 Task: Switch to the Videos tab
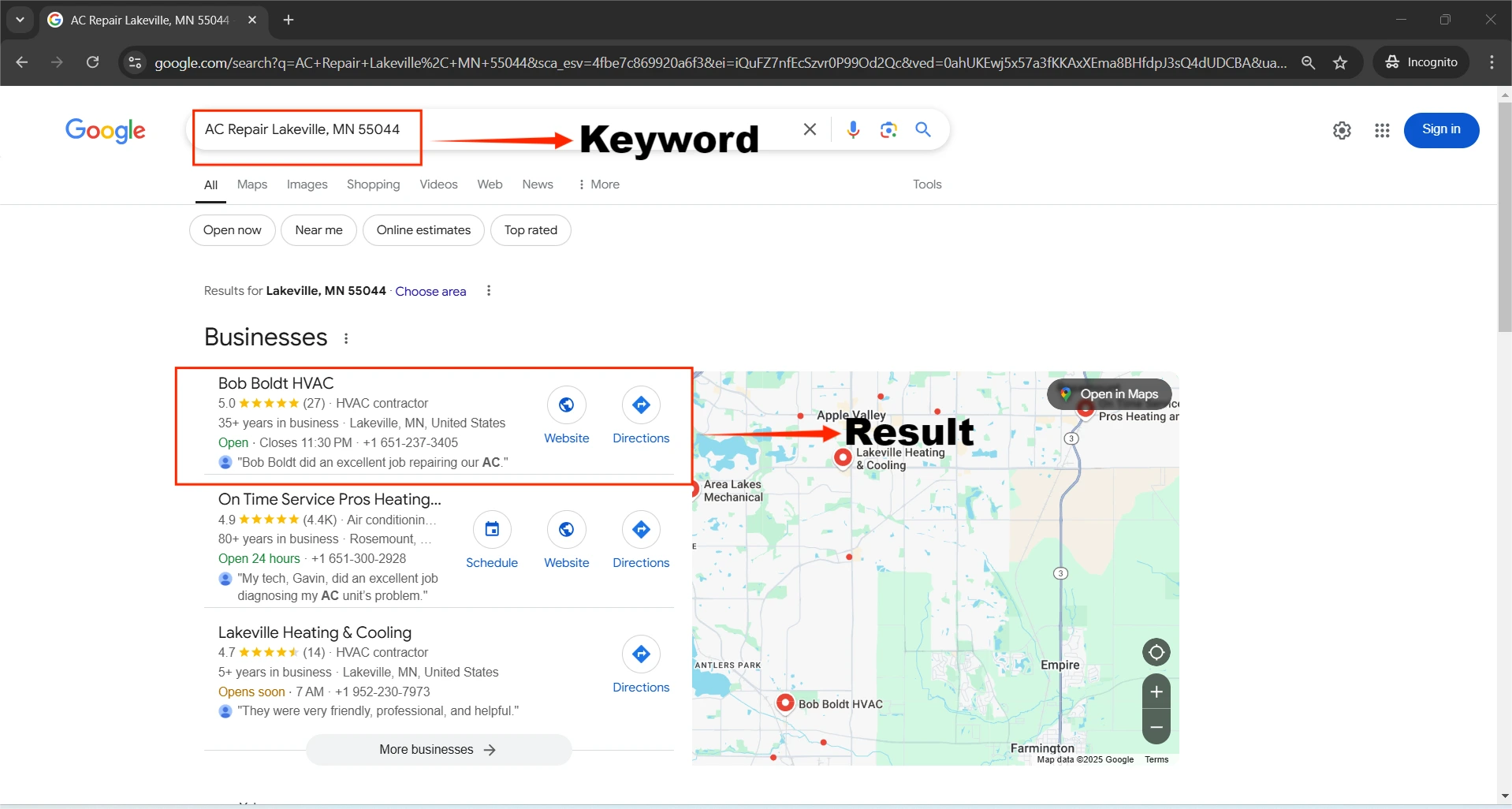(x=438, y=185)
